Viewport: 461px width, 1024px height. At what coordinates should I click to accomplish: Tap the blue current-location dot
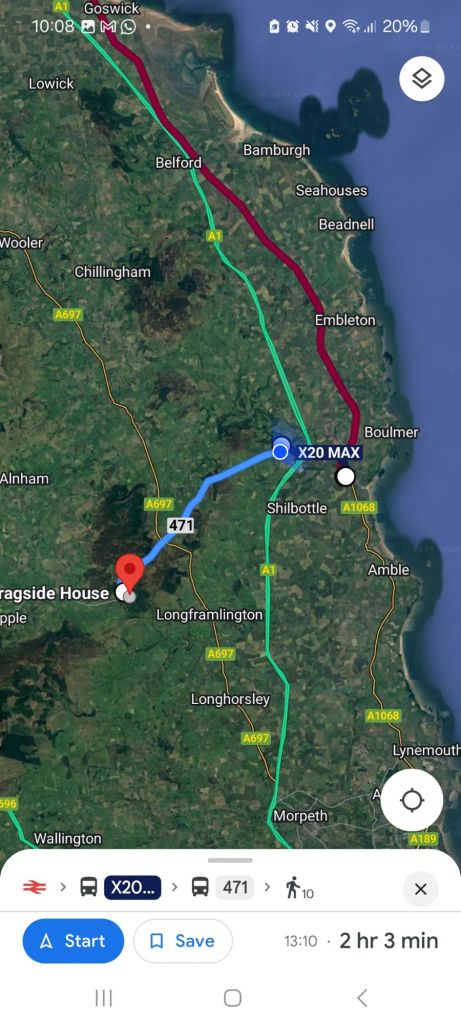[280, 451]
